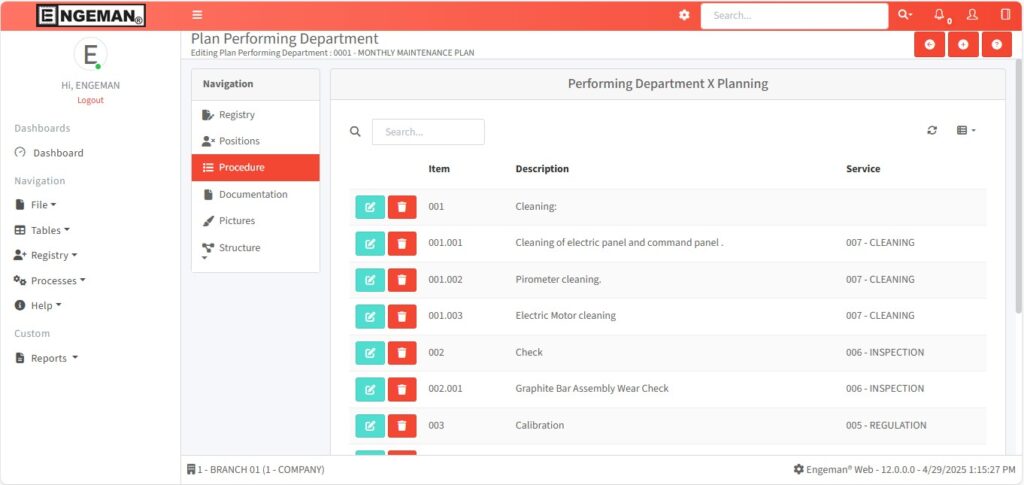Click the red help question mark button
This screenshot has height=485, width=1024.
tap(996, 45)
